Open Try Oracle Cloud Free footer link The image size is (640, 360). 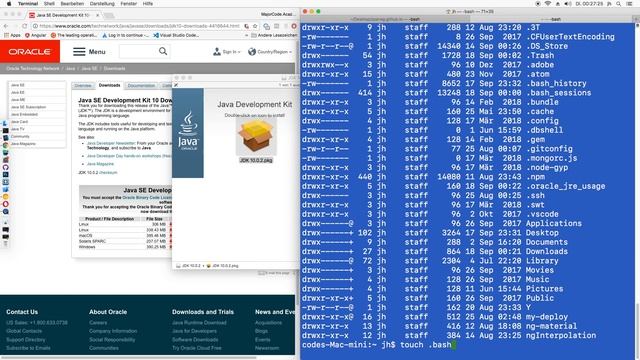tap(197, 348)
